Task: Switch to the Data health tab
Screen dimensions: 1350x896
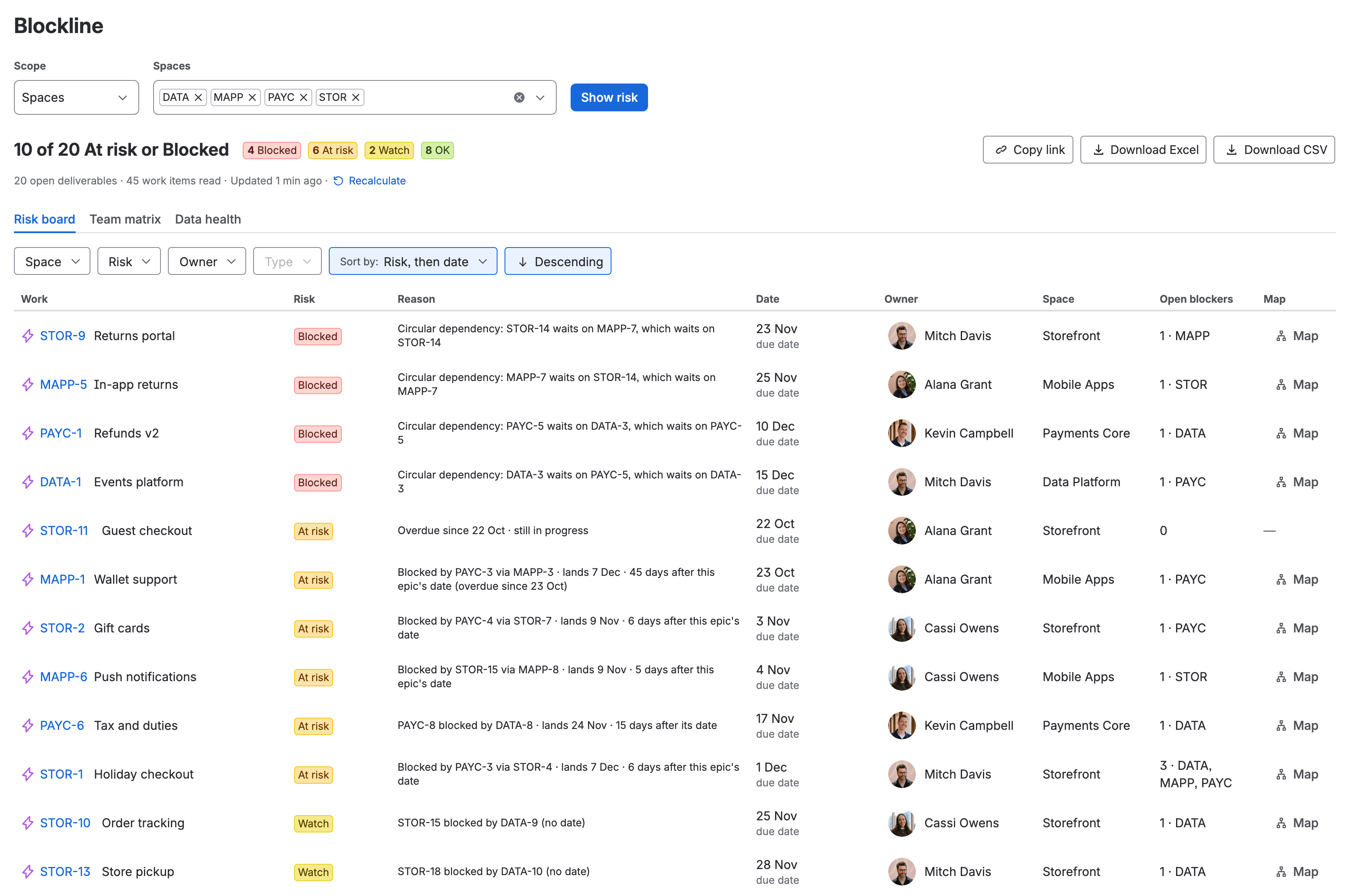Action: (x=208, y=219)
